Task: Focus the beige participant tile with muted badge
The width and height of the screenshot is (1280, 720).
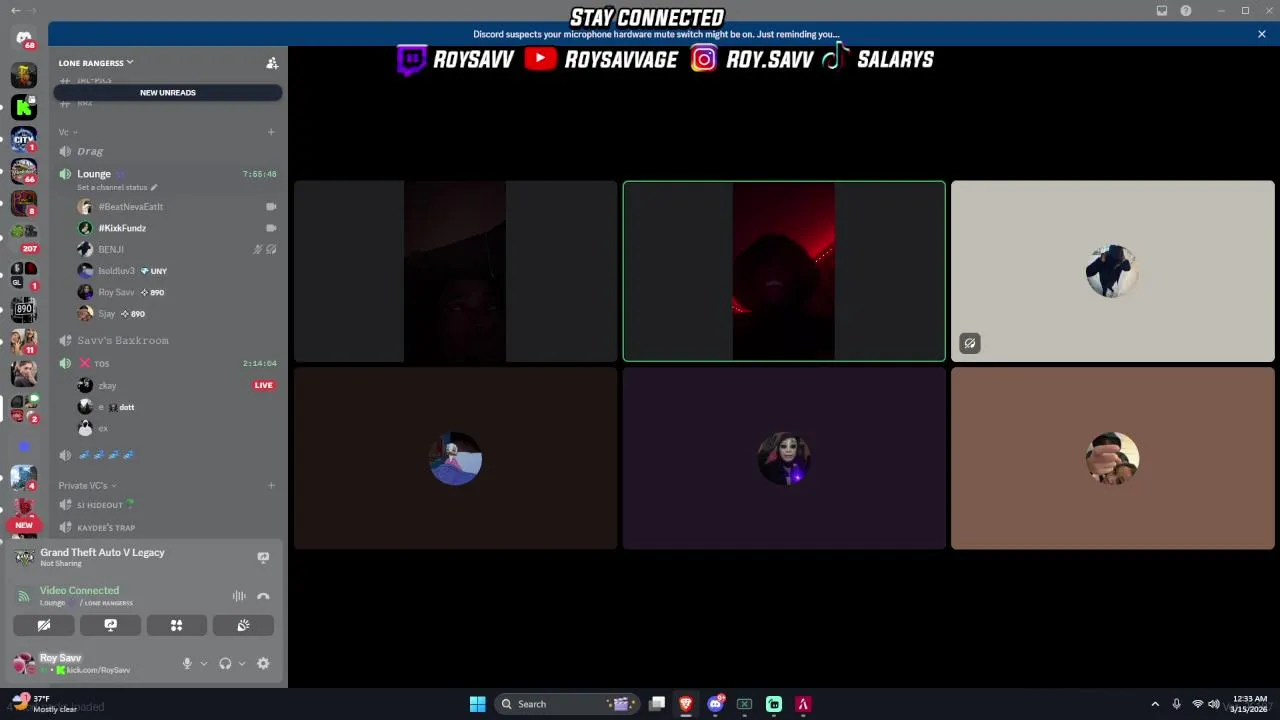Action: coord(1113,271)
